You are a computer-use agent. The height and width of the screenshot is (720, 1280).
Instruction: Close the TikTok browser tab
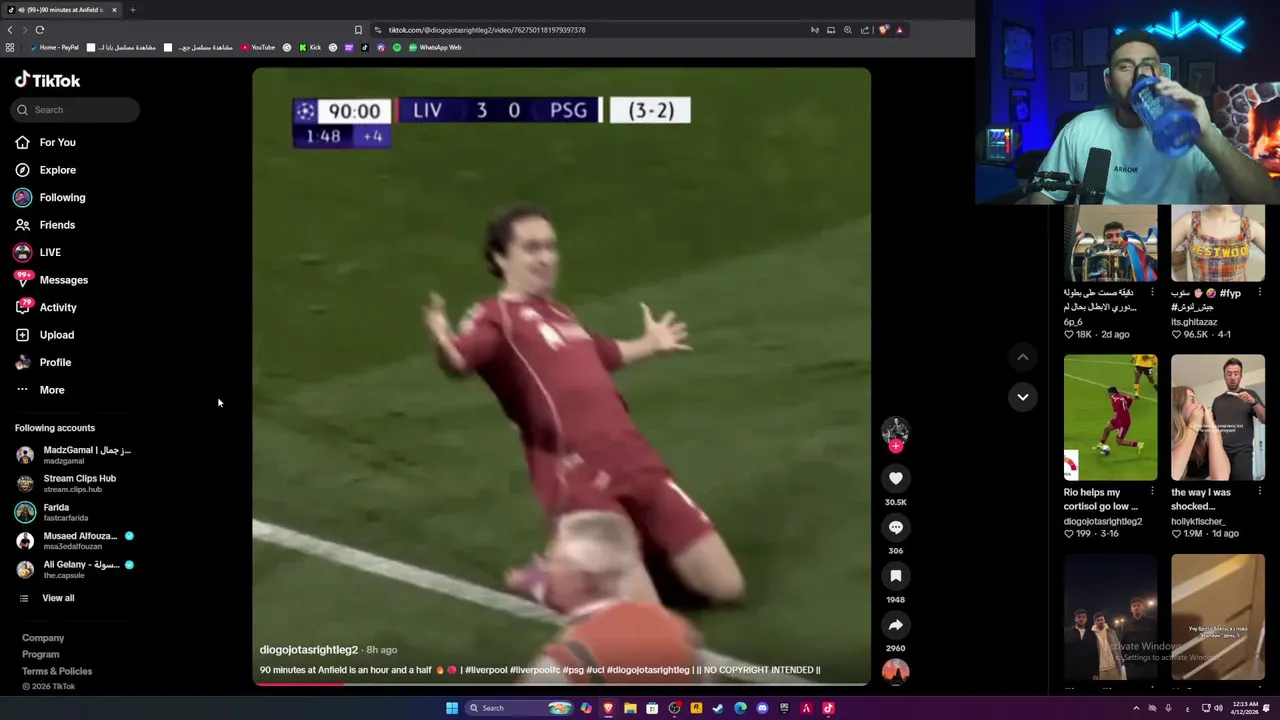pos(114,10)
